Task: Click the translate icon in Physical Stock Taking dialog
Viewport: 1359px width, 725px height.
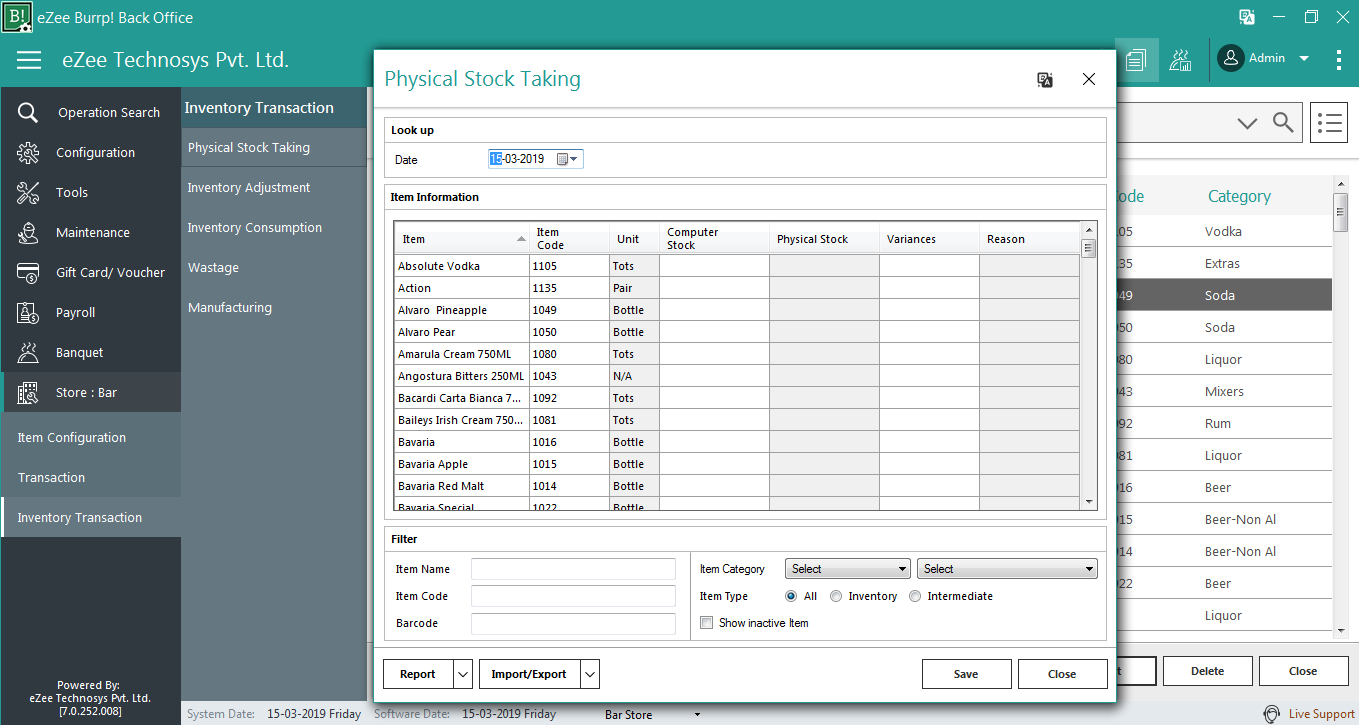Action: tap(1045, 80)
